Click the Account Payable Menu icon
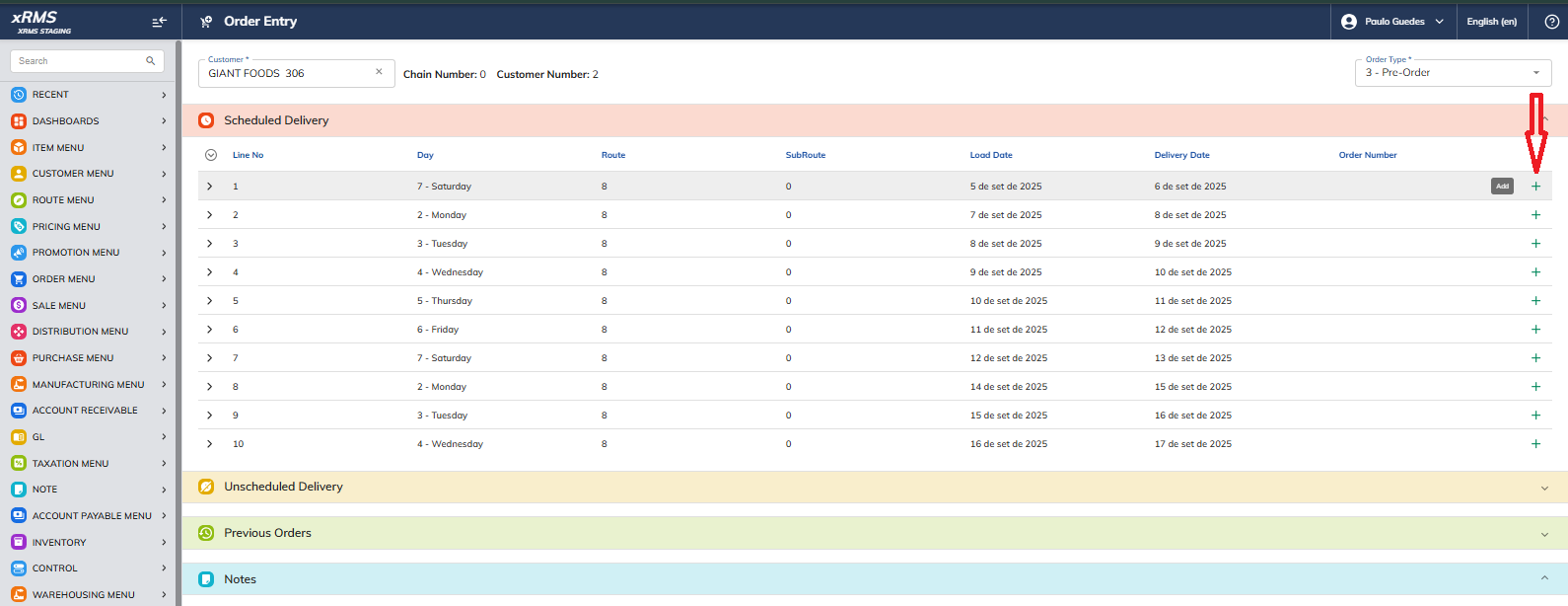Screen dimensions: 1568x606 click(x=18, y=515)
